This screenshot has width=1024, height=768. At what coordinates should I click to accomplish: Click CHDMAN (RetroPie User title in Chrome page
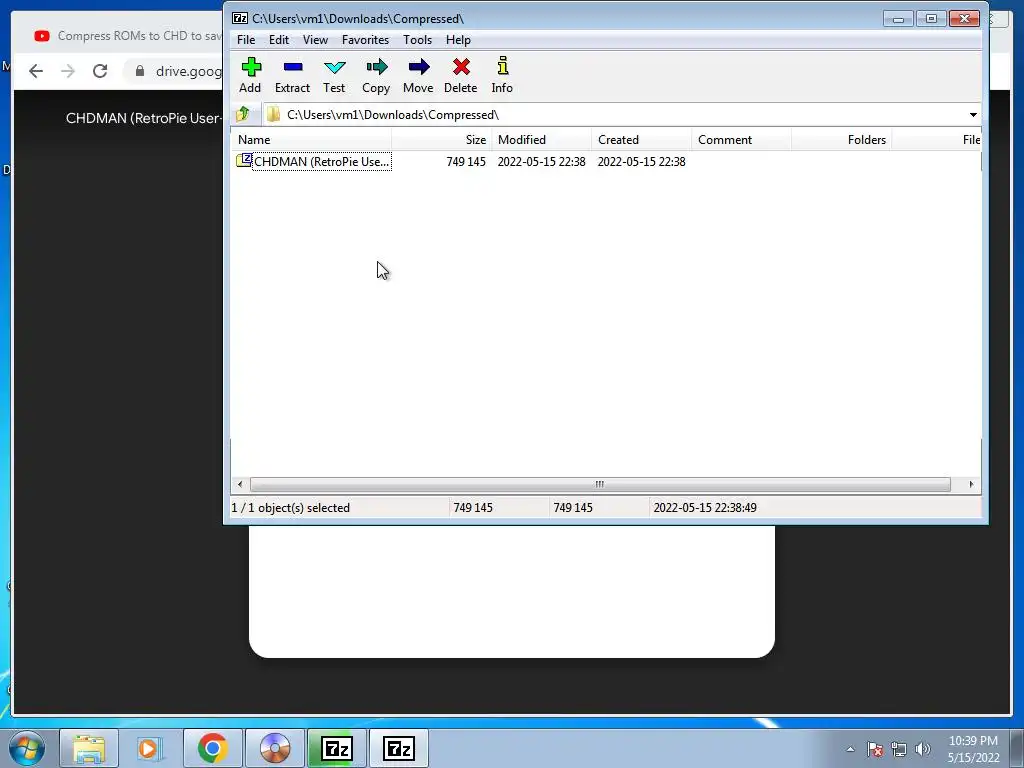tap(143, 118)
